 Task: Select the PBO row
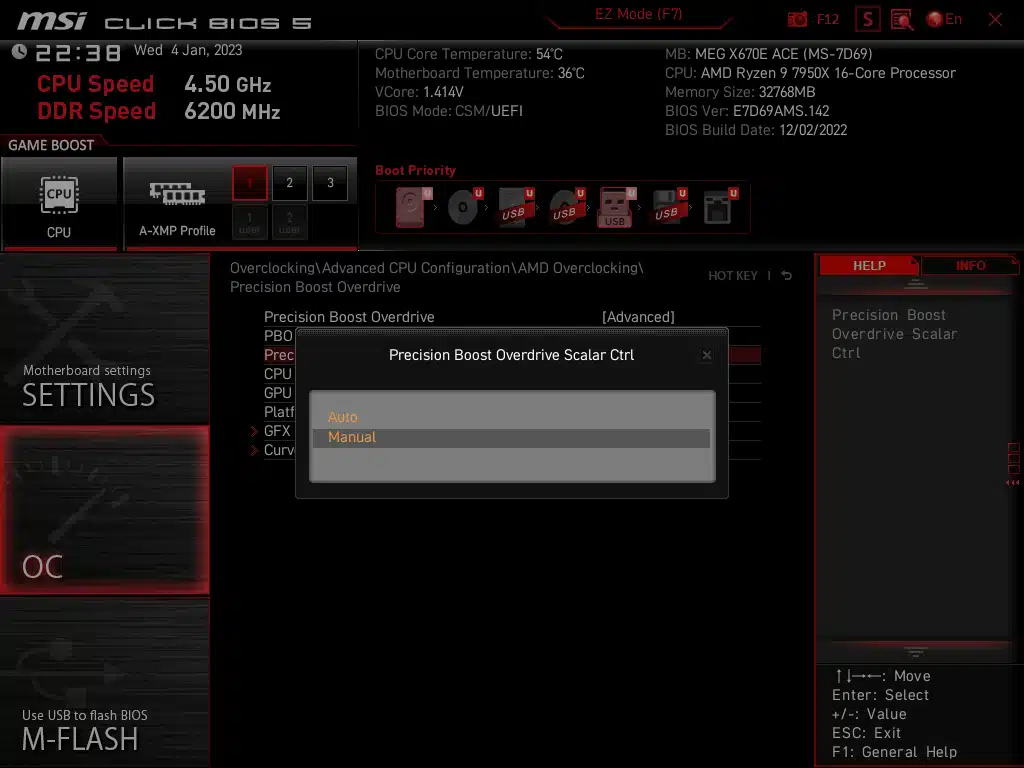click(278, 336)
